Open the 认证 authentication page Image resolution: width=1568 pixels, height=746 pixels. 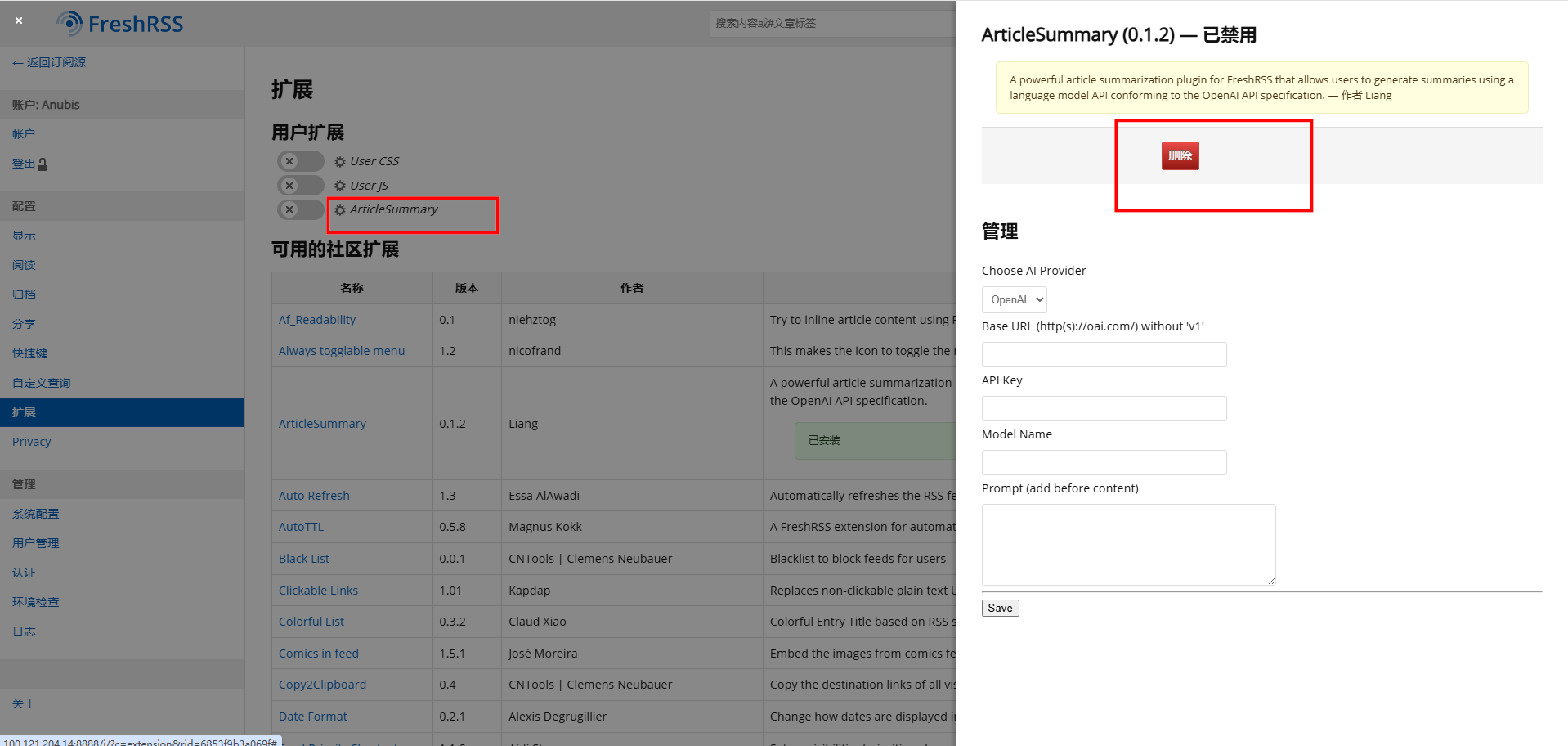click(x=24, y=573)
